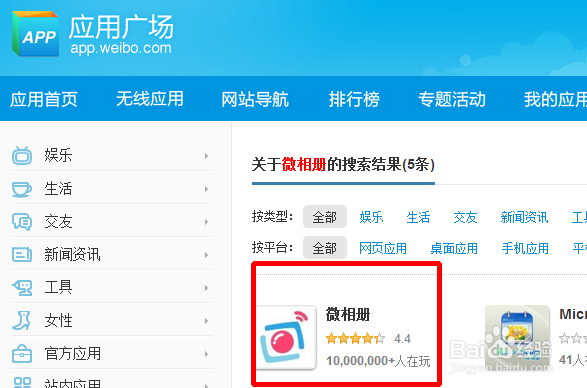This screenshot has height=388, width=587.
Task: Click the 关于微相册的搜索结果(5条) heading
Action: (x=343, y=165)
